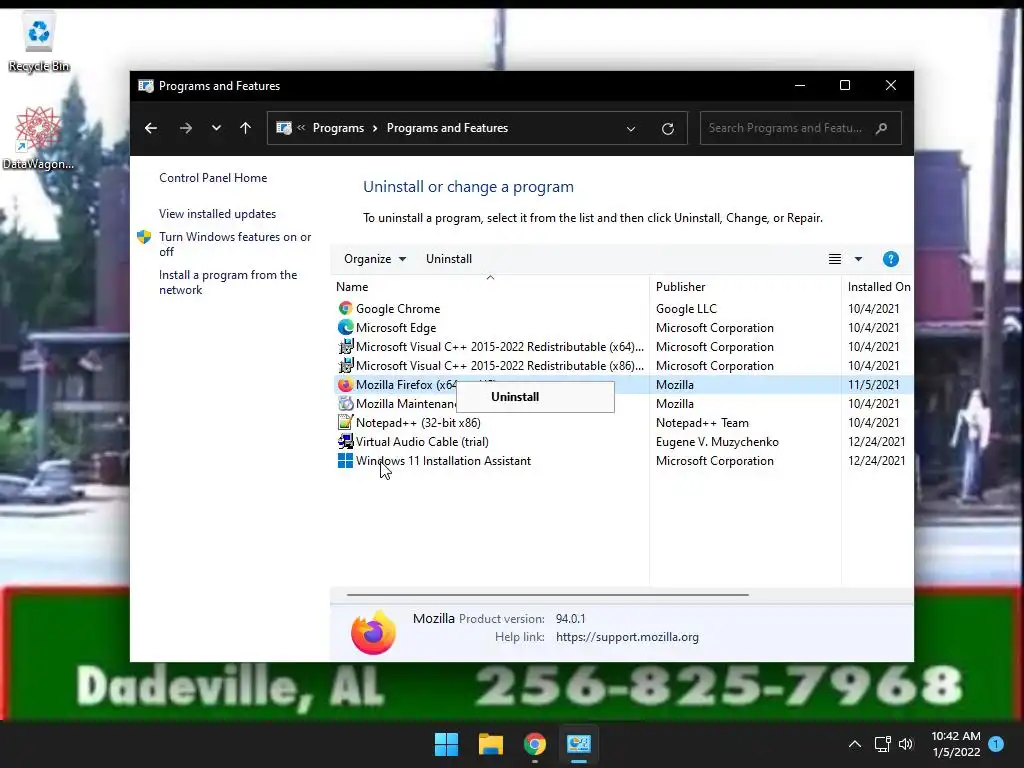
Task: Open Google Chrome from the taskbar
Action: [535, 744]
